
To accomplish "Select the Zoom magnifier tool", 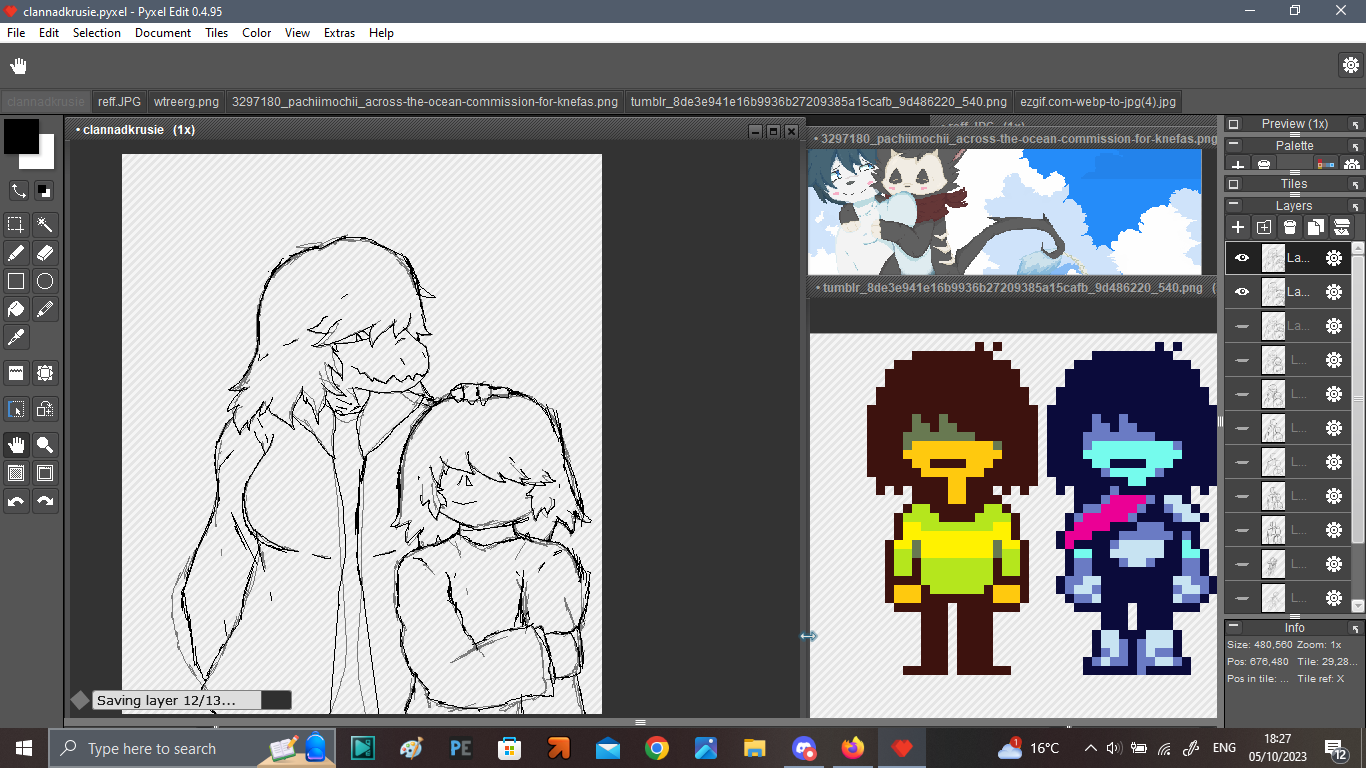I will pyautogui.click(x=45, y=444).
